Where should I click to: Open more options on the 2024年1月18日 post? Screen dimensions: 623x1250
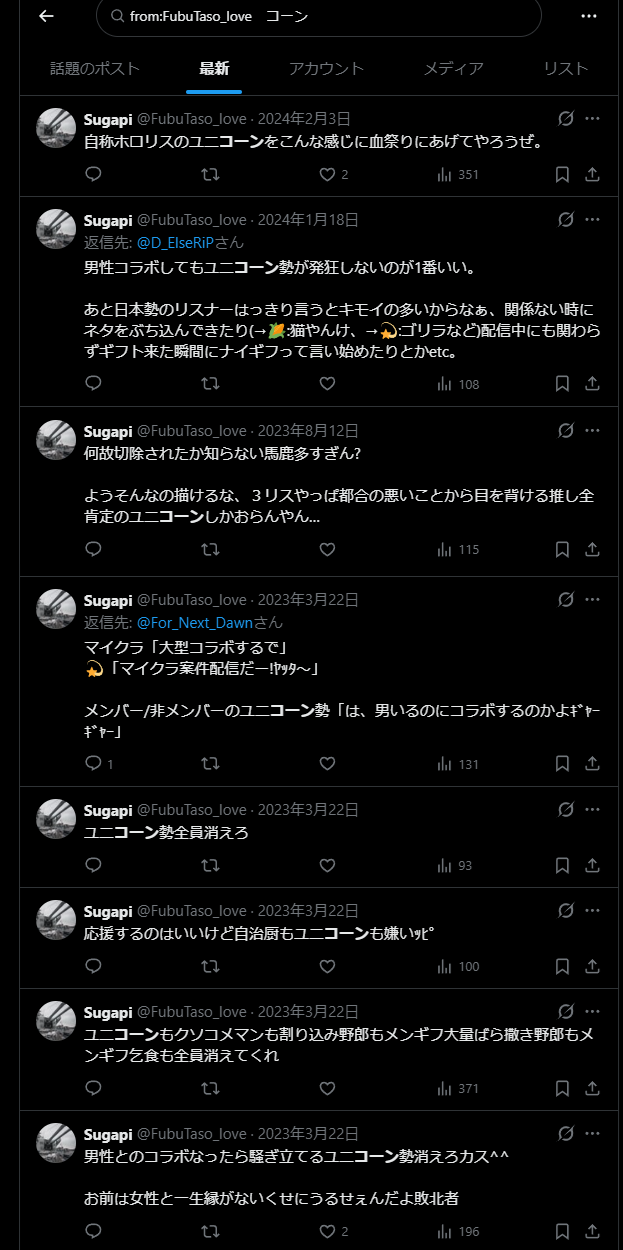pyautogui.click(x=592, y=219)
